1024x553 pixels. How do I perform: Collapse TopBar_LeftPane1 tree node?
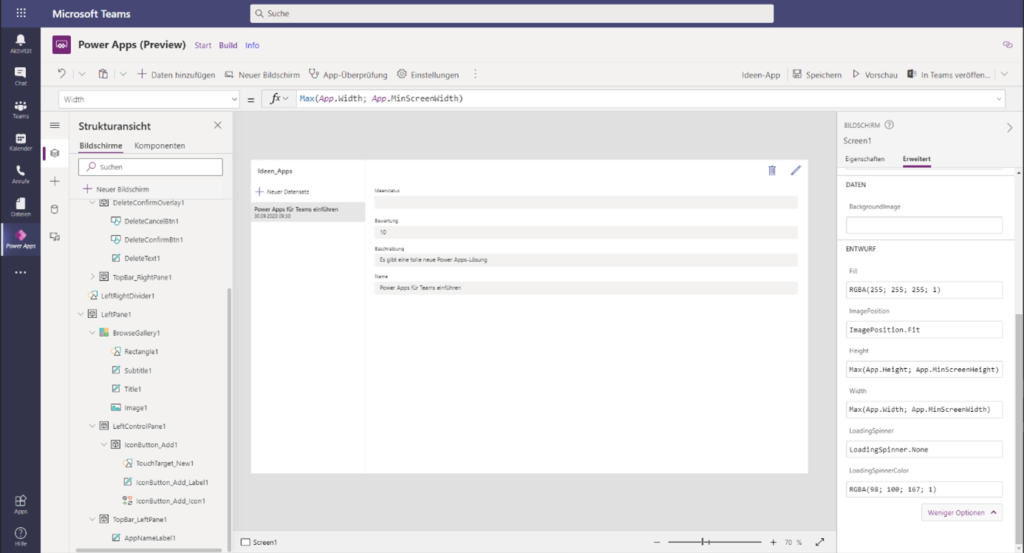92,519
